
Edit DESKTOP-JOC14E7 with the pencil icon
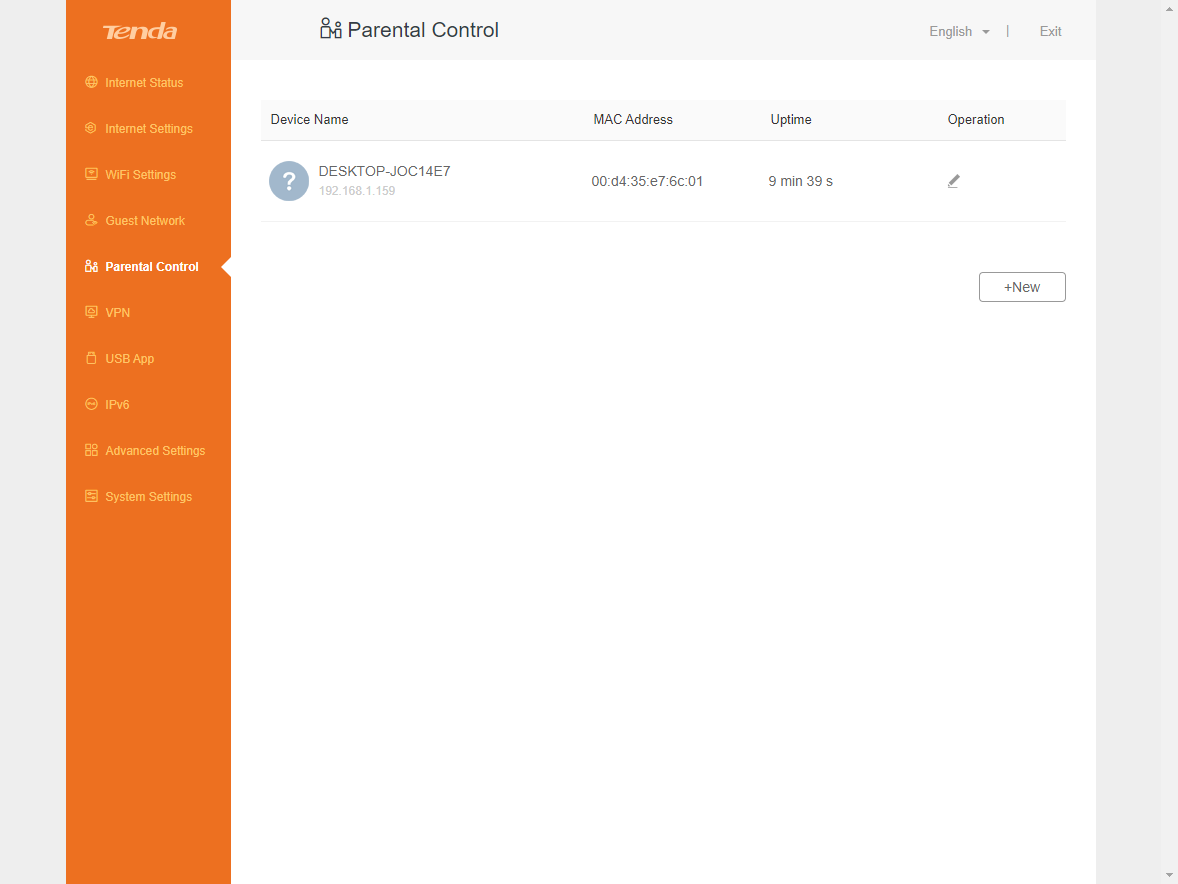(953, 181)
